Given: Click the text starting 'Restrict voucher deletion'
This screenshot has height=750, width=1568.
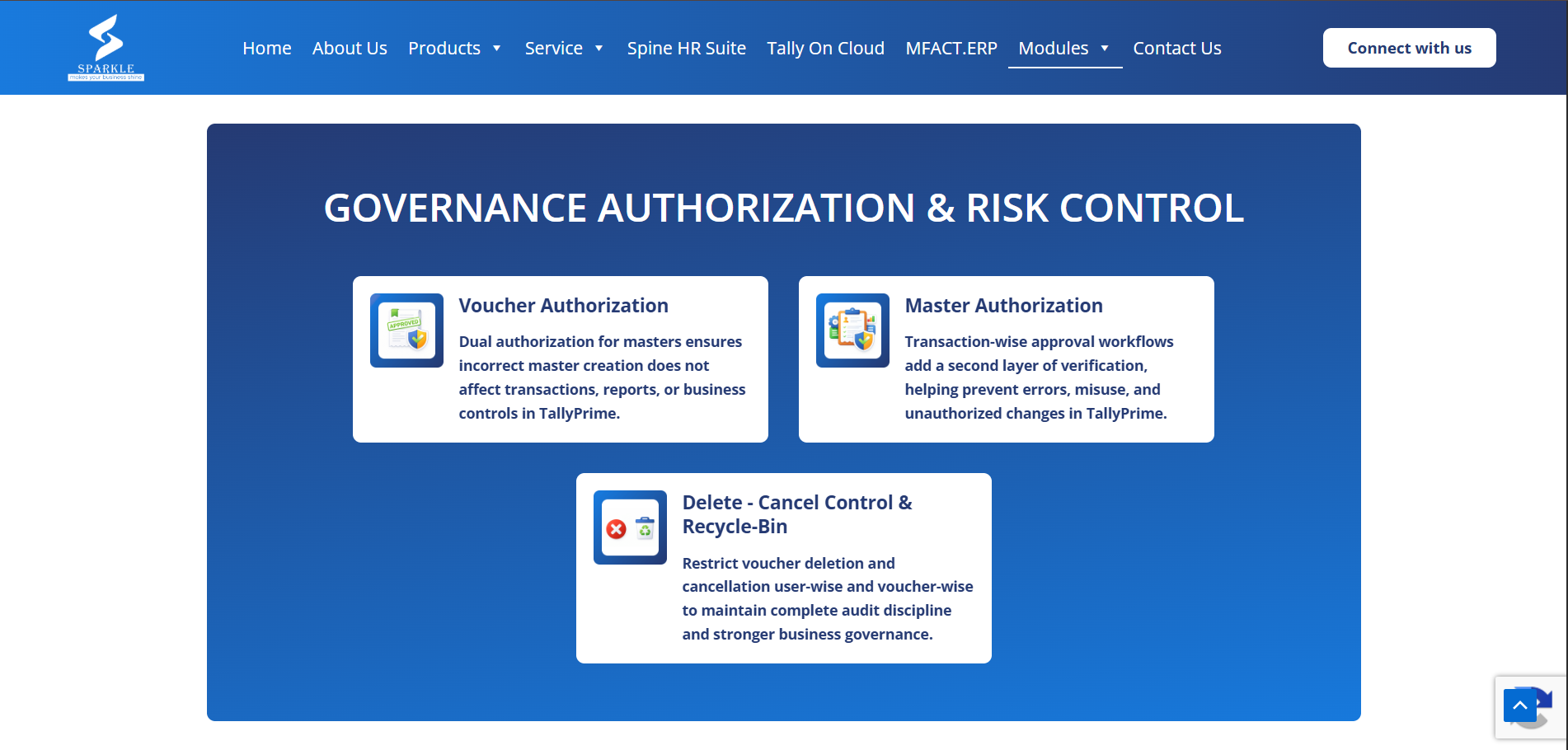Looking at the screenshot, I should 828,599.
